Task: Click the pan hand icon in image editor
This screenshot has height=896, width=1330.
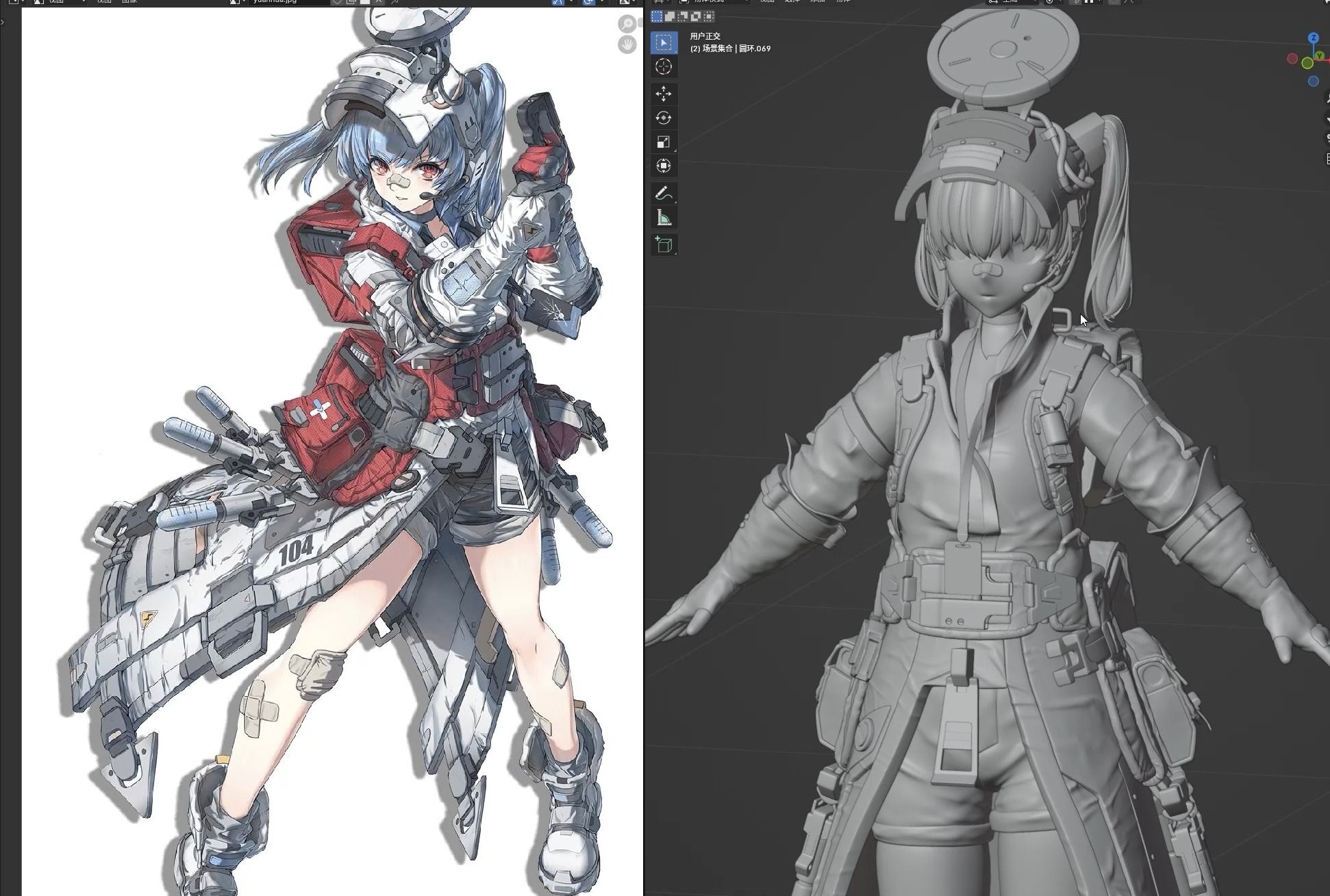Action: (627, 44)
